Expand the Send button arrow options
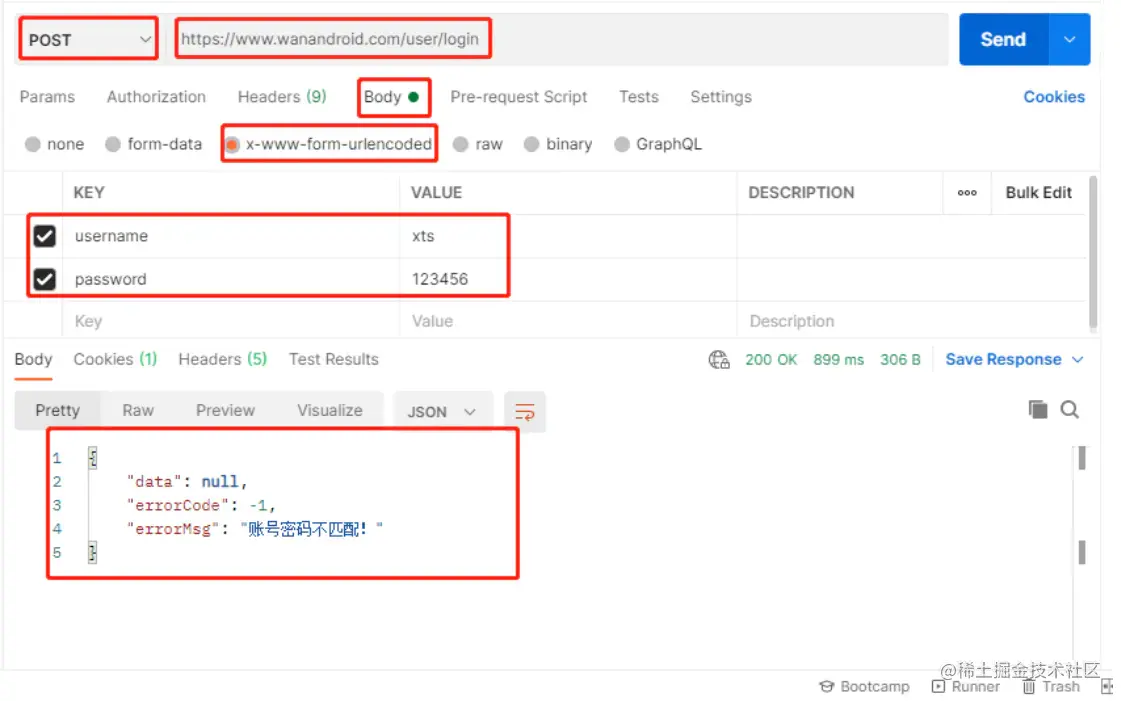Screen dimensions: 1121x701 pyautogui.click(x=1070, y=39)
